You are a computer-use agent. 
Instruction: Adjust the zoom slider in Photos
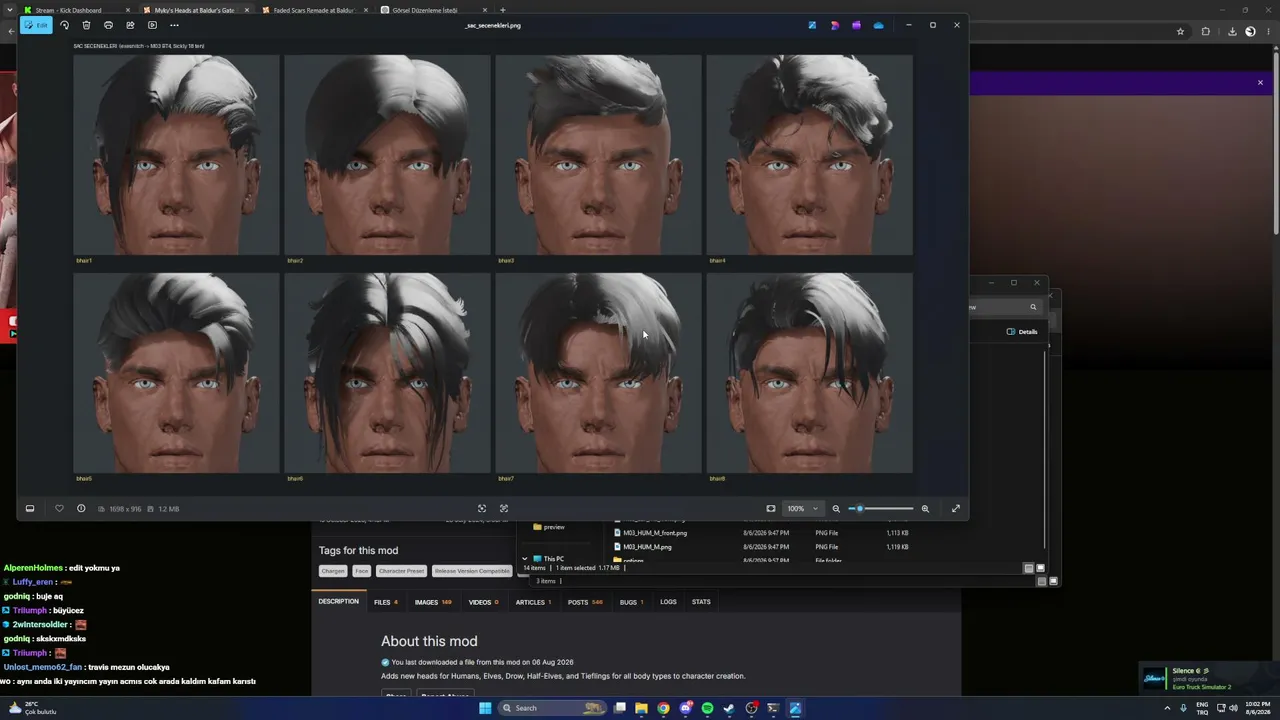[x=881, y=509]
